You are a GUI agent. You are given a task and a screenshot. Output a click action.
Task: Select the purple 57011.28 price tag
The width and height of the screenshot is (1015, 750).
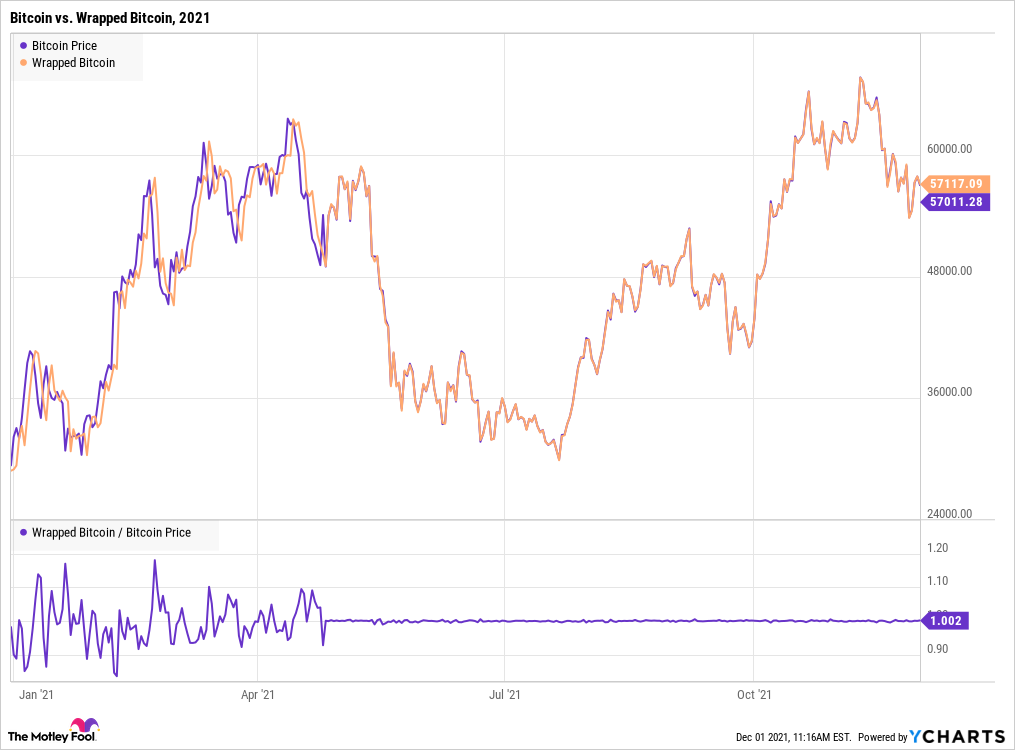click(955, 202)
